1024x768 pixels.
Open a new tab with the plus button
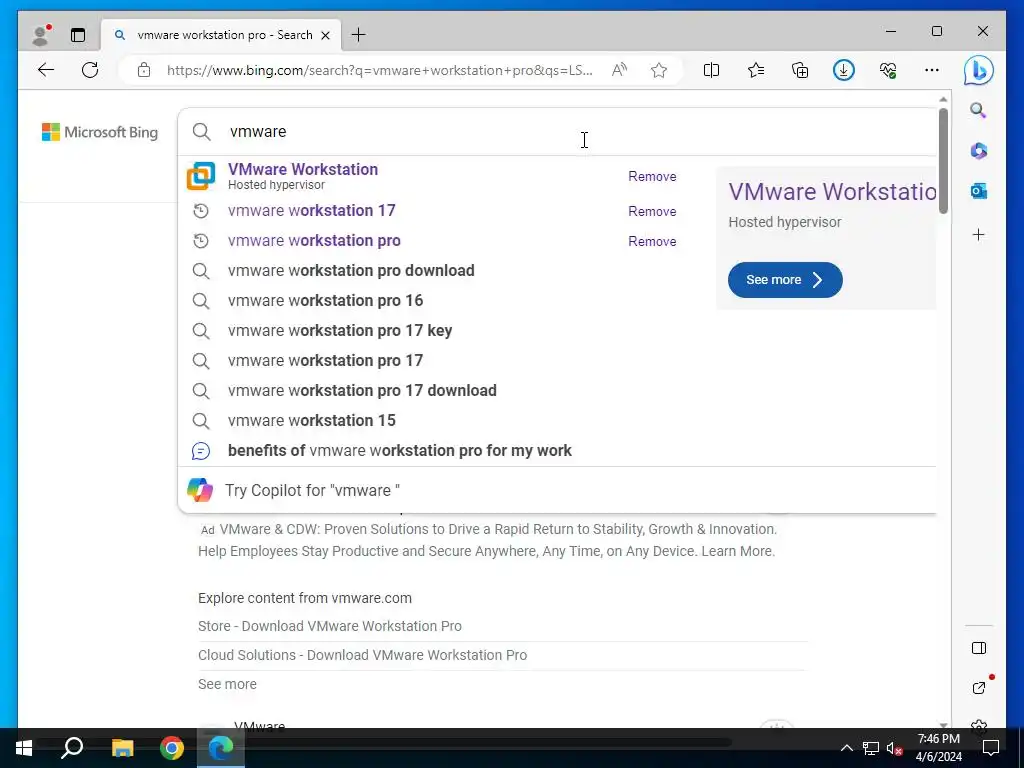click(359, 35)
